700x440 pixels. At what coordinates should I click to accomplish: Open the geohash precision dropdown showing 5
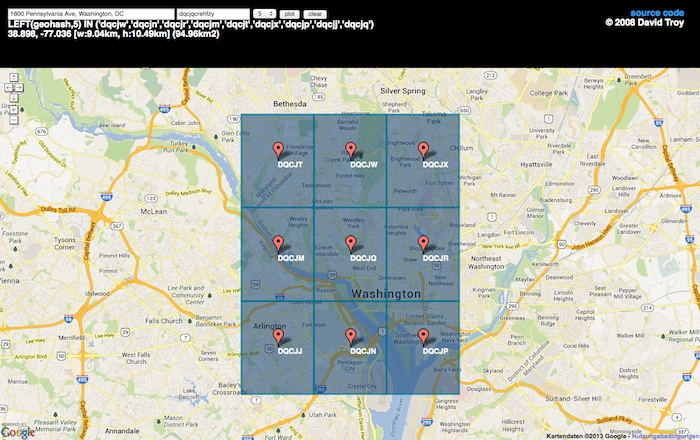tap(265, 14)
